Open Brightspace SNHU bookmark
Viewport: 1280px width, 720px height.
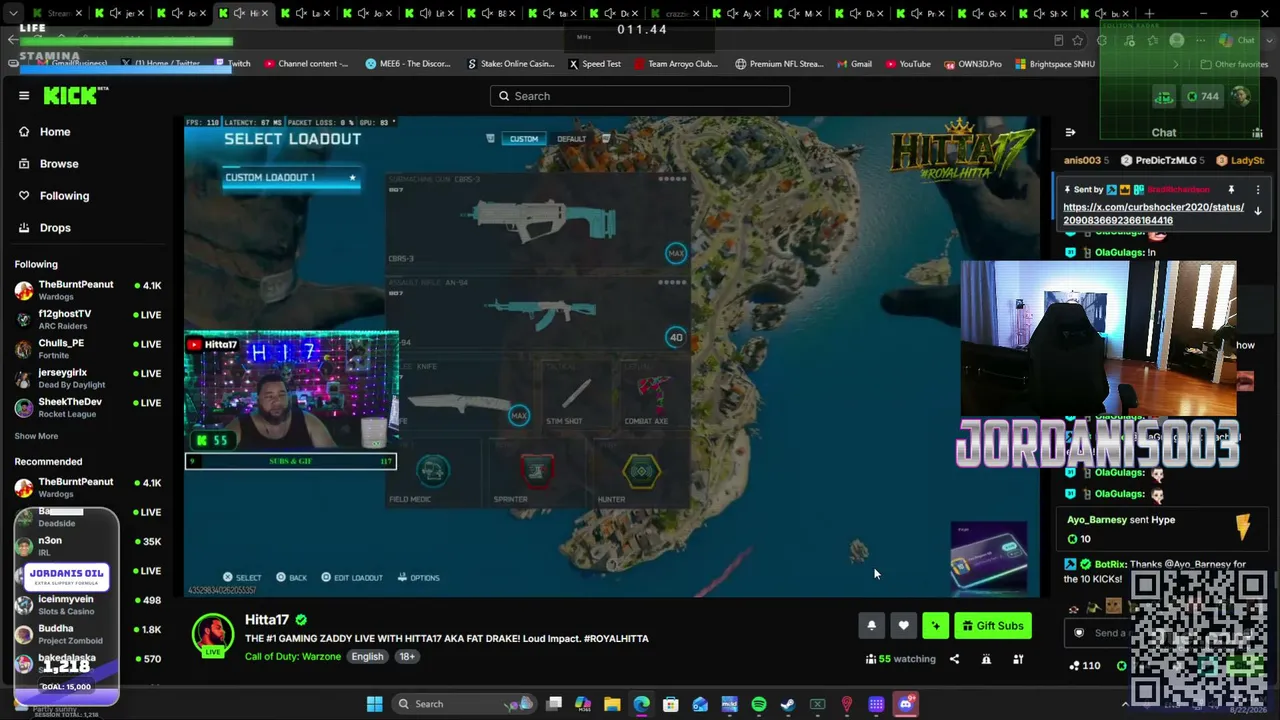click(x=1055, y=64)
